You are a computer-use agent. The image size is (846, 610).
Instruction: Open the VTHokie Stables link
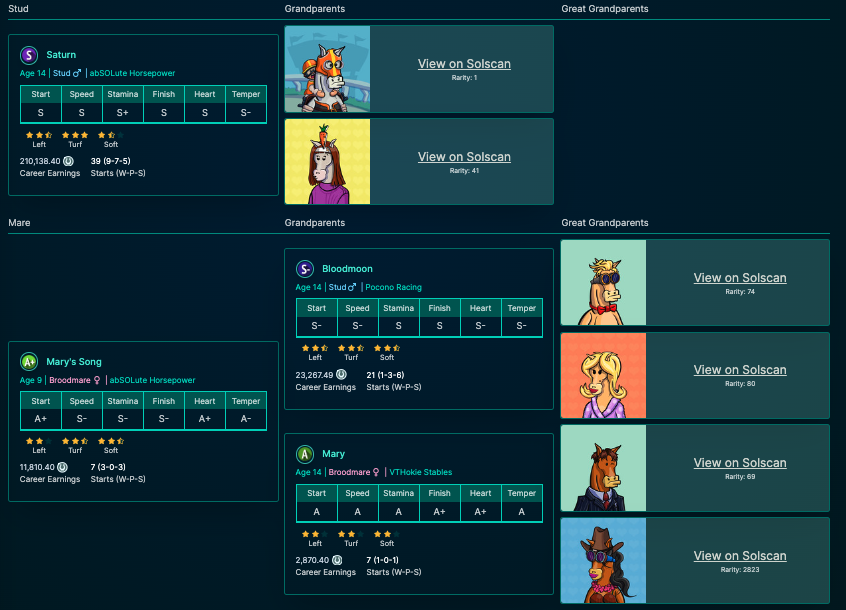click(421, 472)
